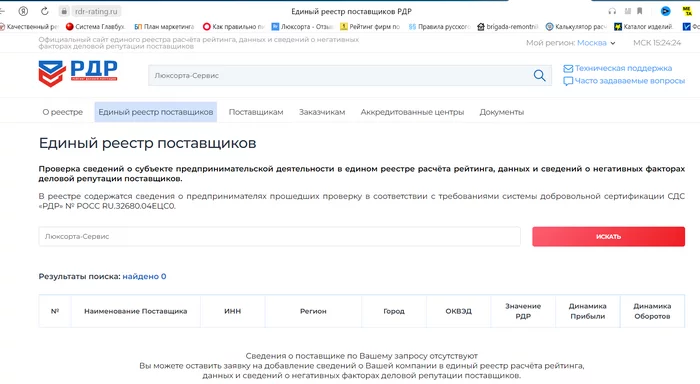Click the headphones icon in browser toolbar
This screenshot has height=384, width=700.
(612, 11)
